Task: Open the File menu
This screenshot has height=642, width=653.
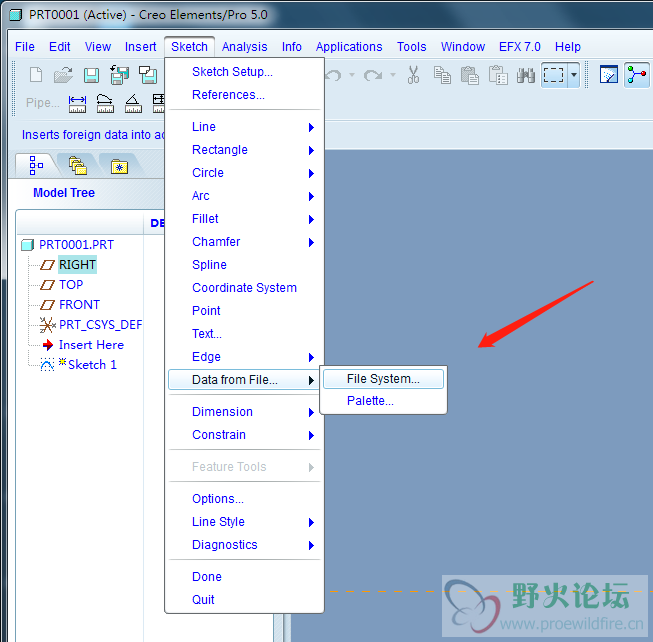Action: tap(25, 47)
